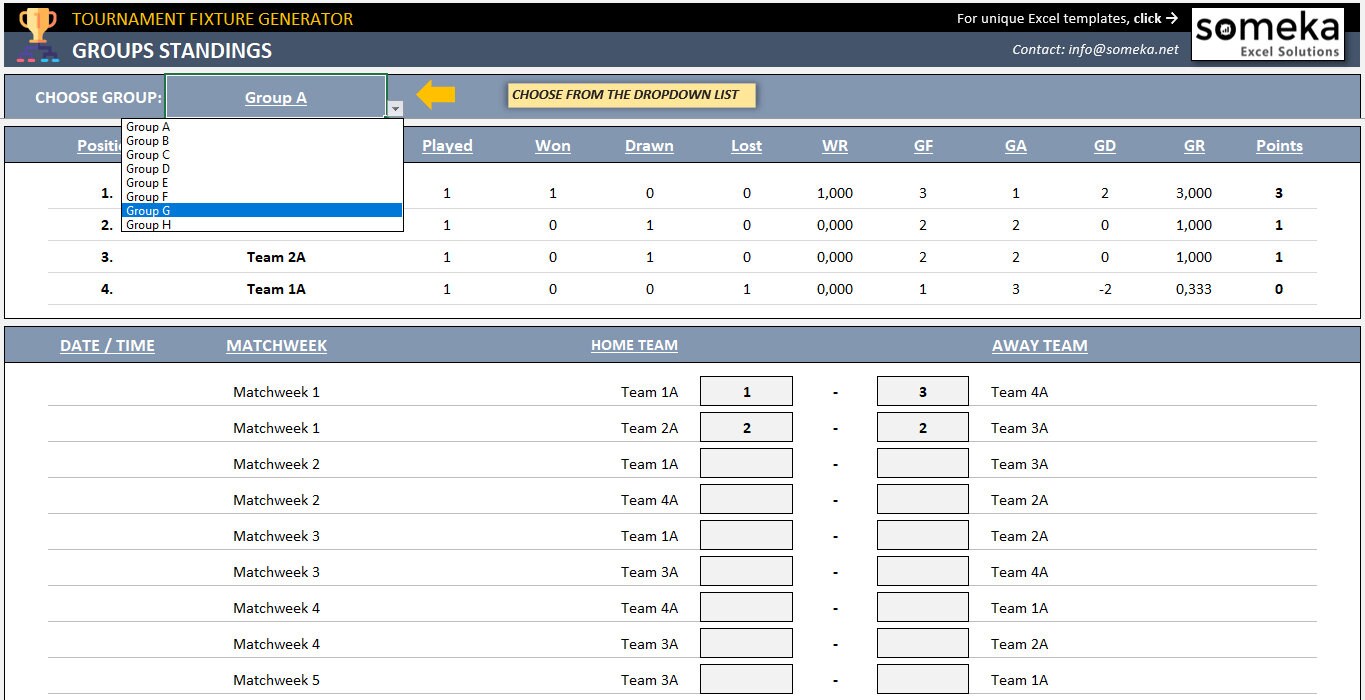Click the MATCHWEEK column header
This screenshot has width=1365, height=700.
[276, 345]
